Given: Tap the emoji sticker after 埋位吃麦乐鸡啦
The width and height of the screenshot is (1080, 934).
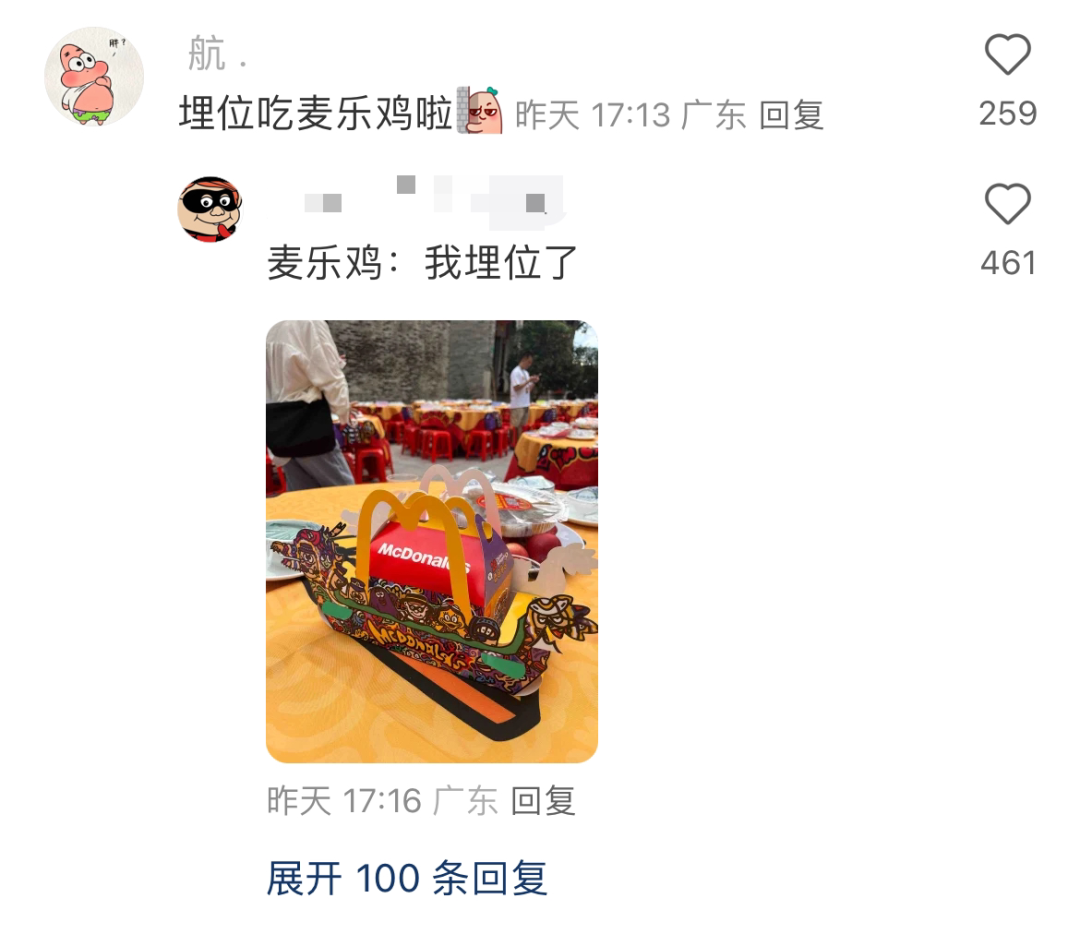Looking at the screenshot, I should (479, 110).
